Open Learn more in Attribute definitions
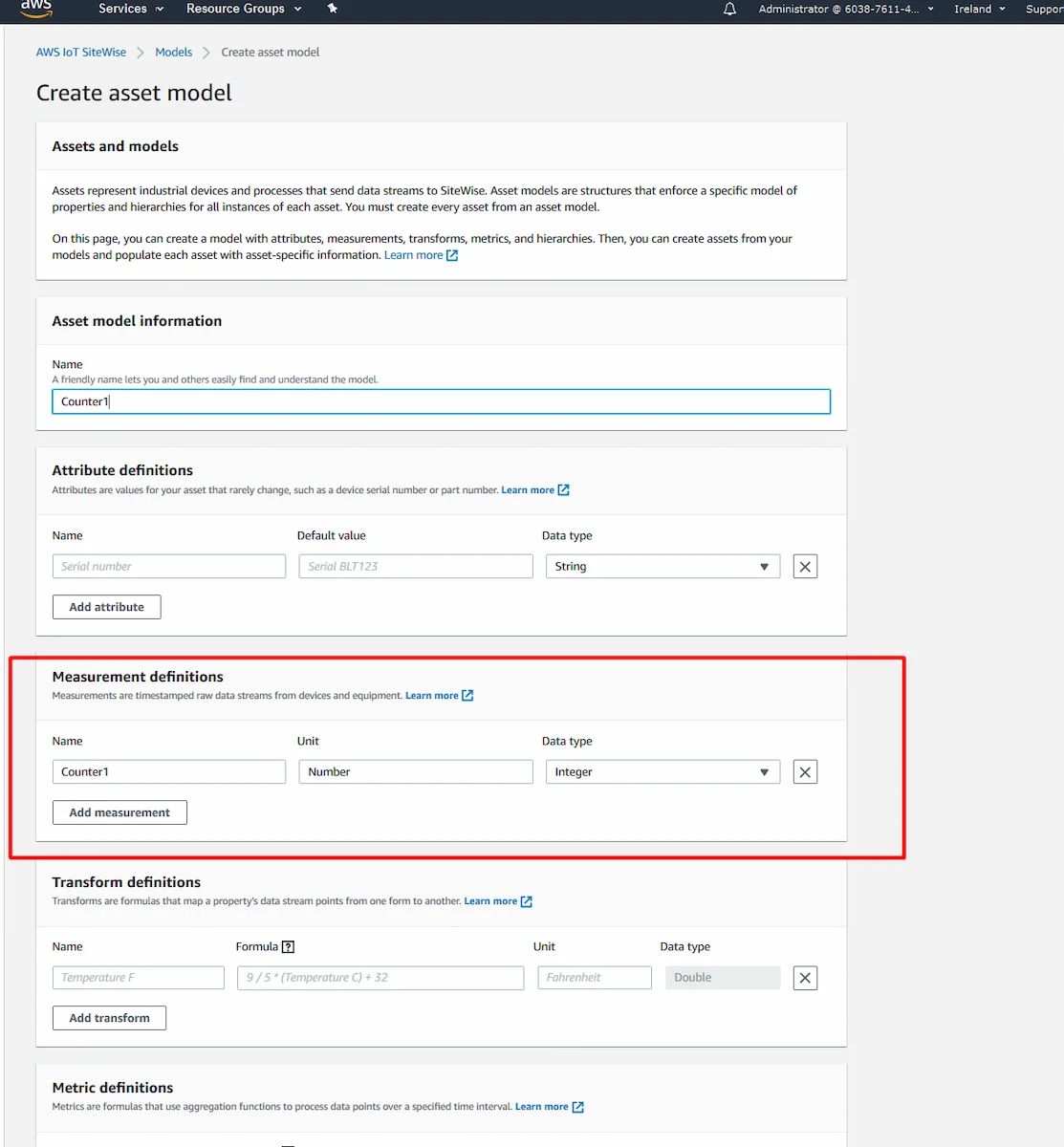The image size is (1064, 1147). [x=528, y=490]
